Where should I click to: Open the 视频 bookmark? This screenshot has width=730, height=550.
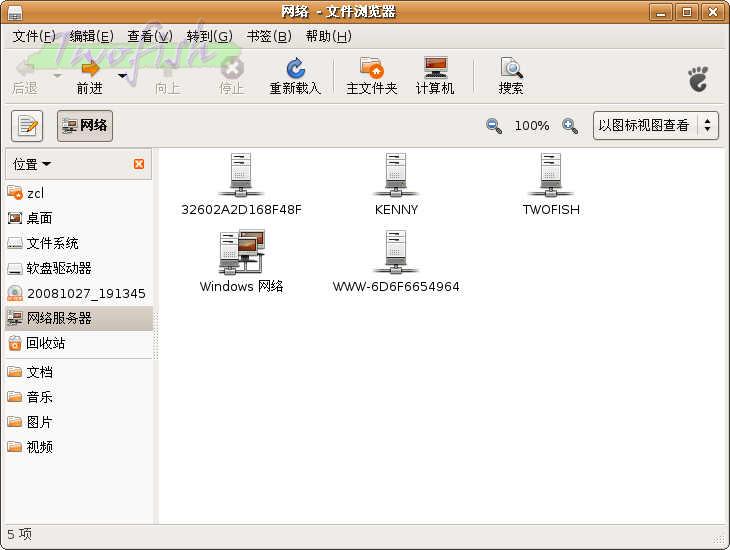(x=79, y=448)
